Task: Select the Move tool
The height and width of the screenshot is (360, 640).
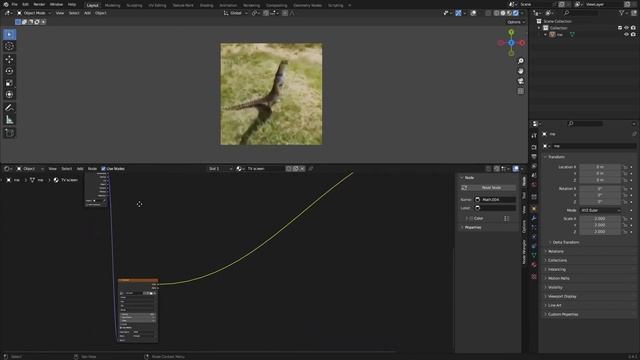Action: (x=9, y=59)
